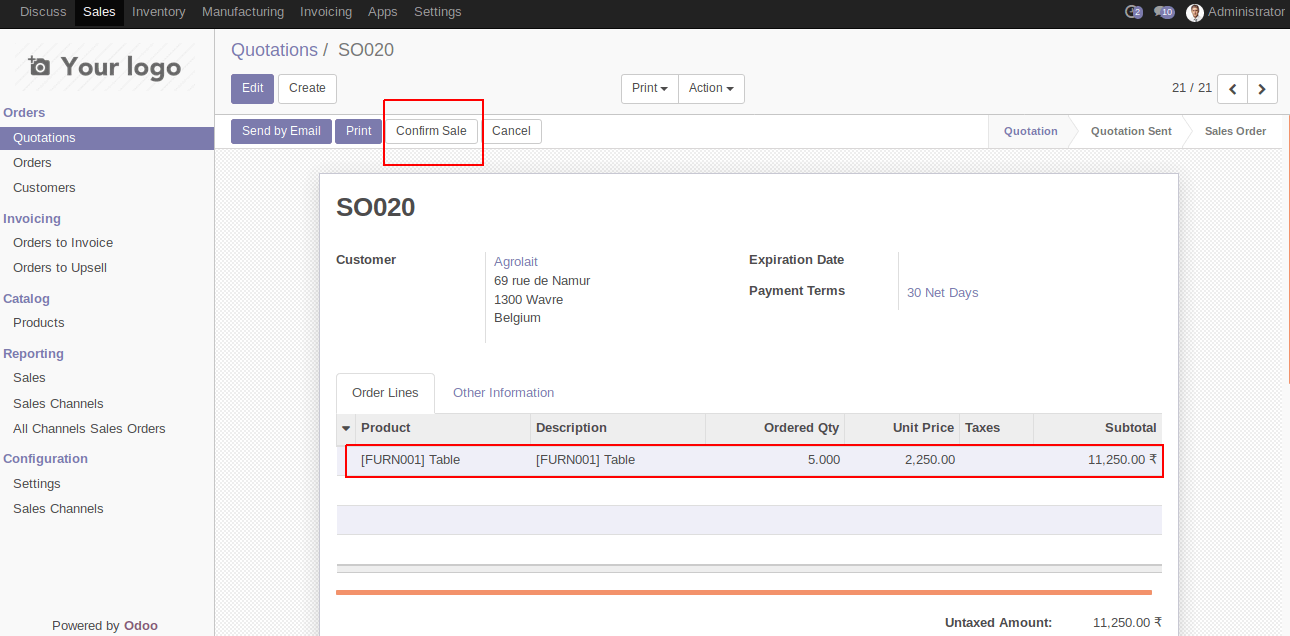Screen dimensions: 1290x636
Task: Open the Agrolait customer link
Action: pyautogui.click(x=515, y=261)
